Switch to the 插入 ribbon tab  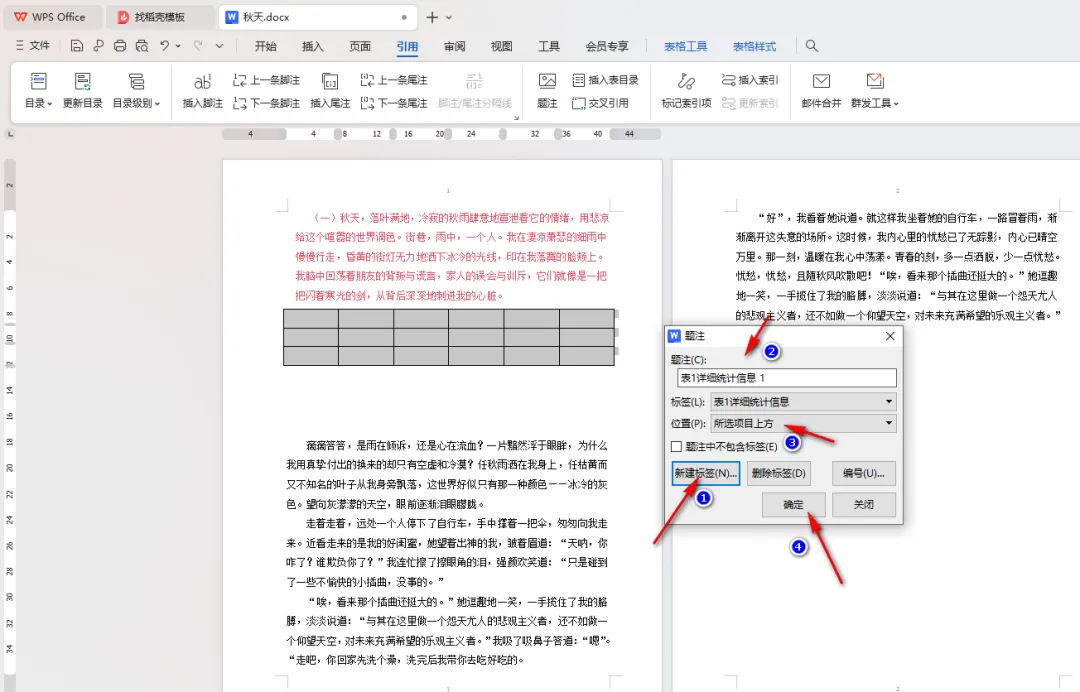pos(313,46)
